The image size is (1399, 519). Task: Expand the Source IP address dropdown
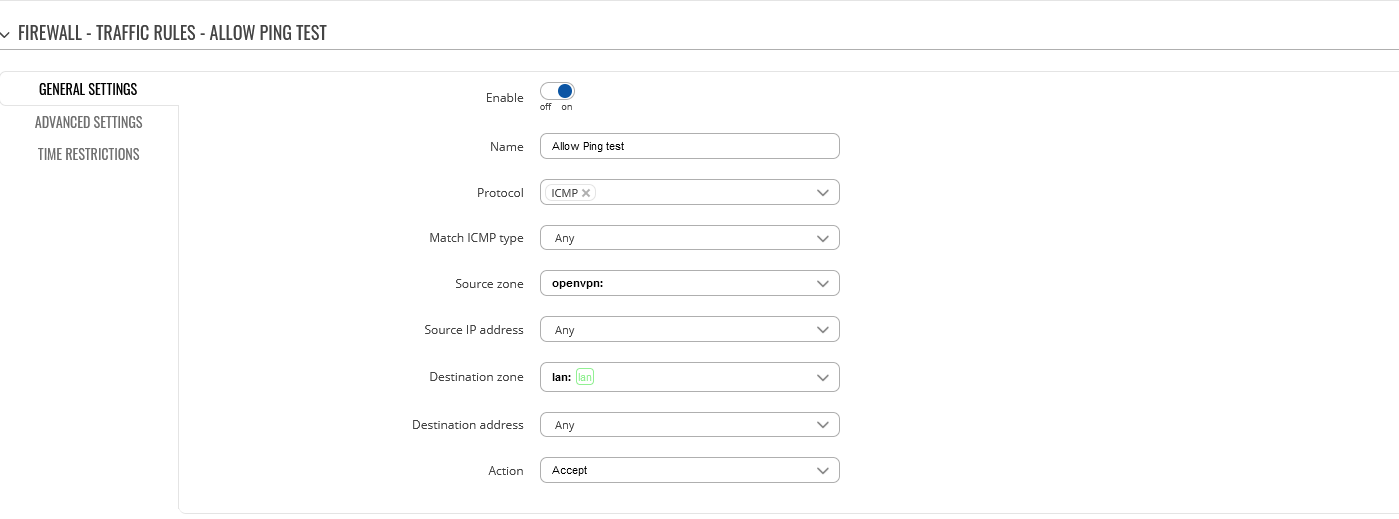689,330
